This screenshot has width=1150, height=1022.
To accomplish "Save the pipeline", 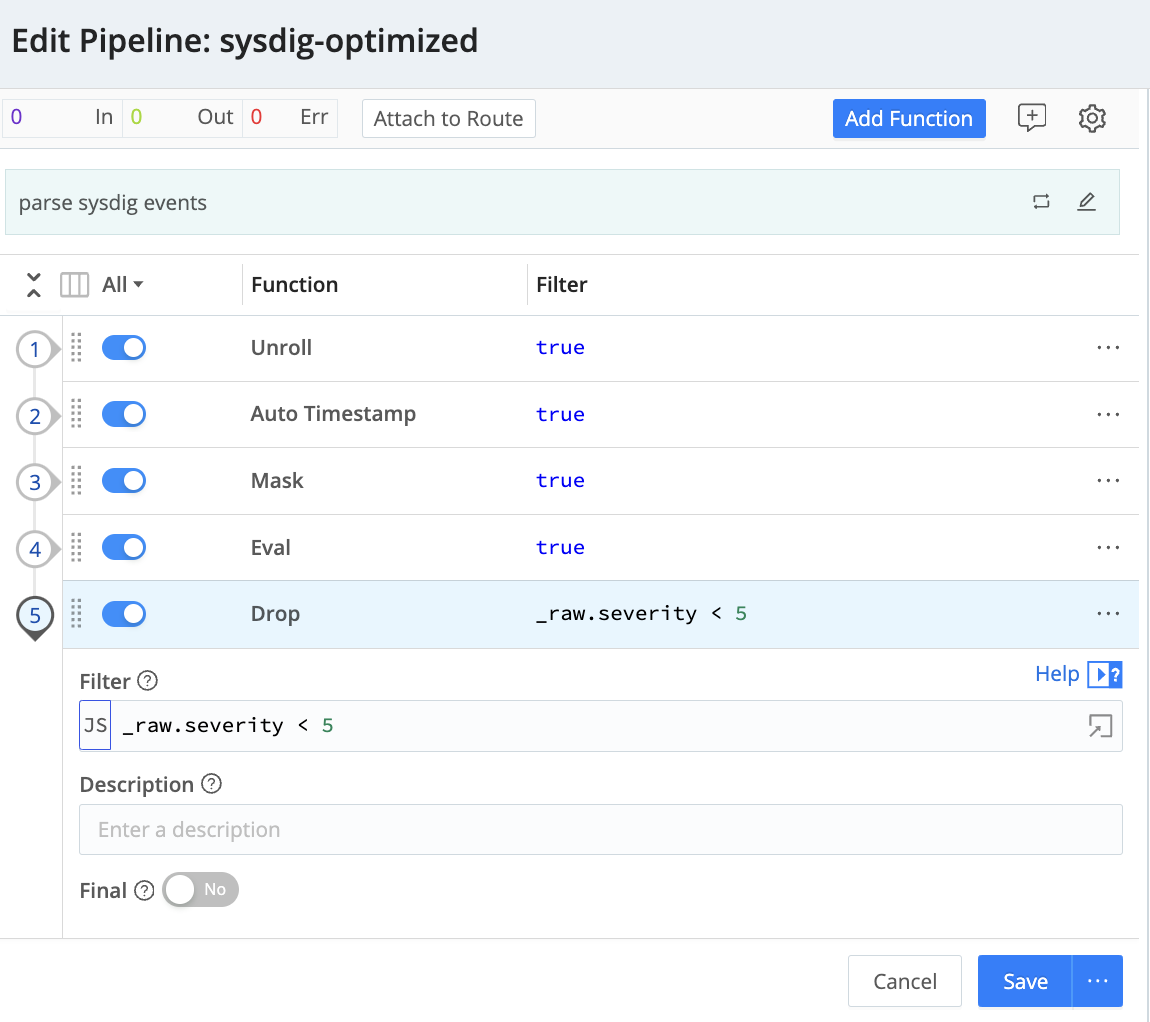I will coord(1025,981).
